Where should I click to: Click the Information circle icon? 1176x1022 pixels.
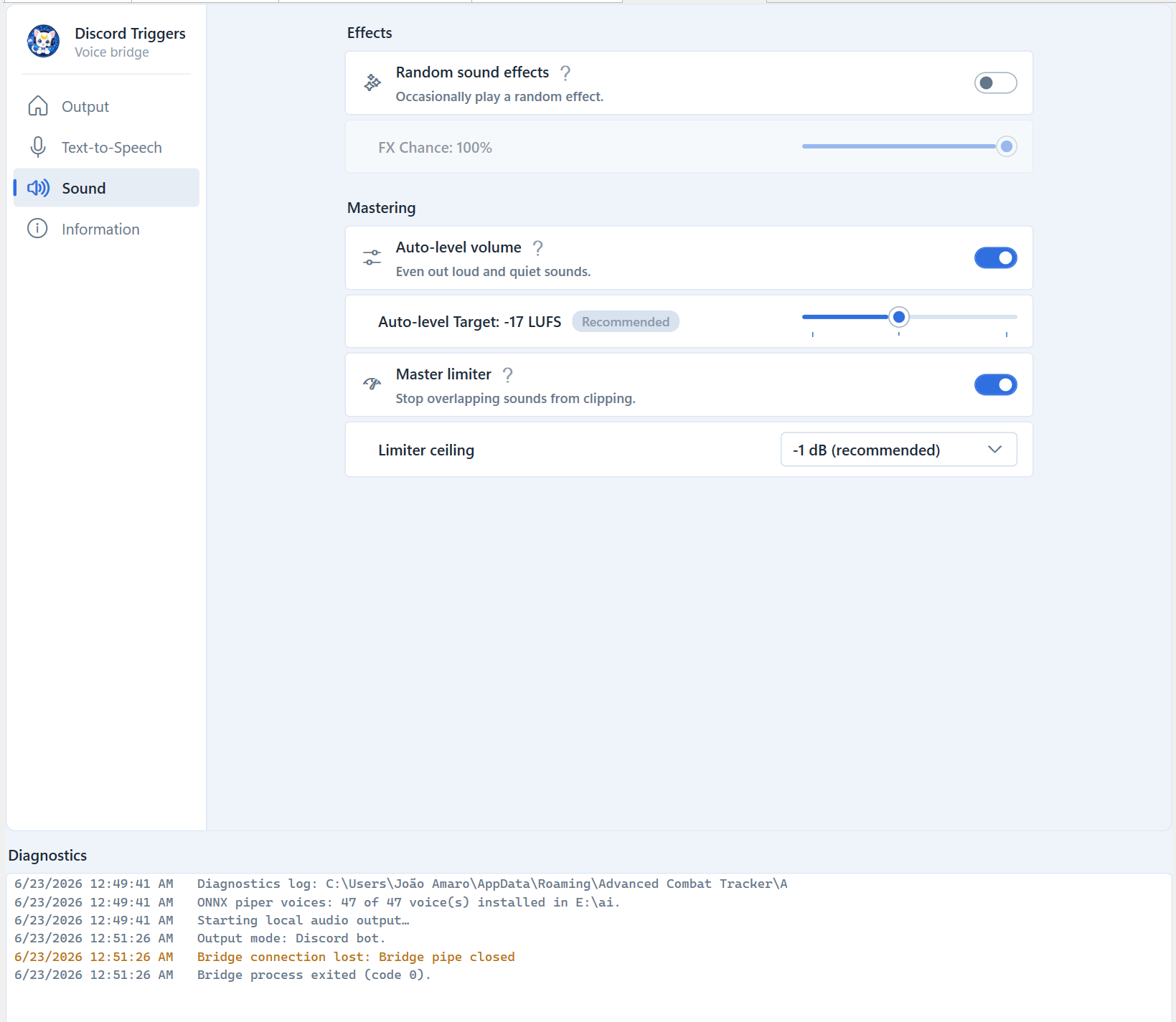(x=37, y=229)
